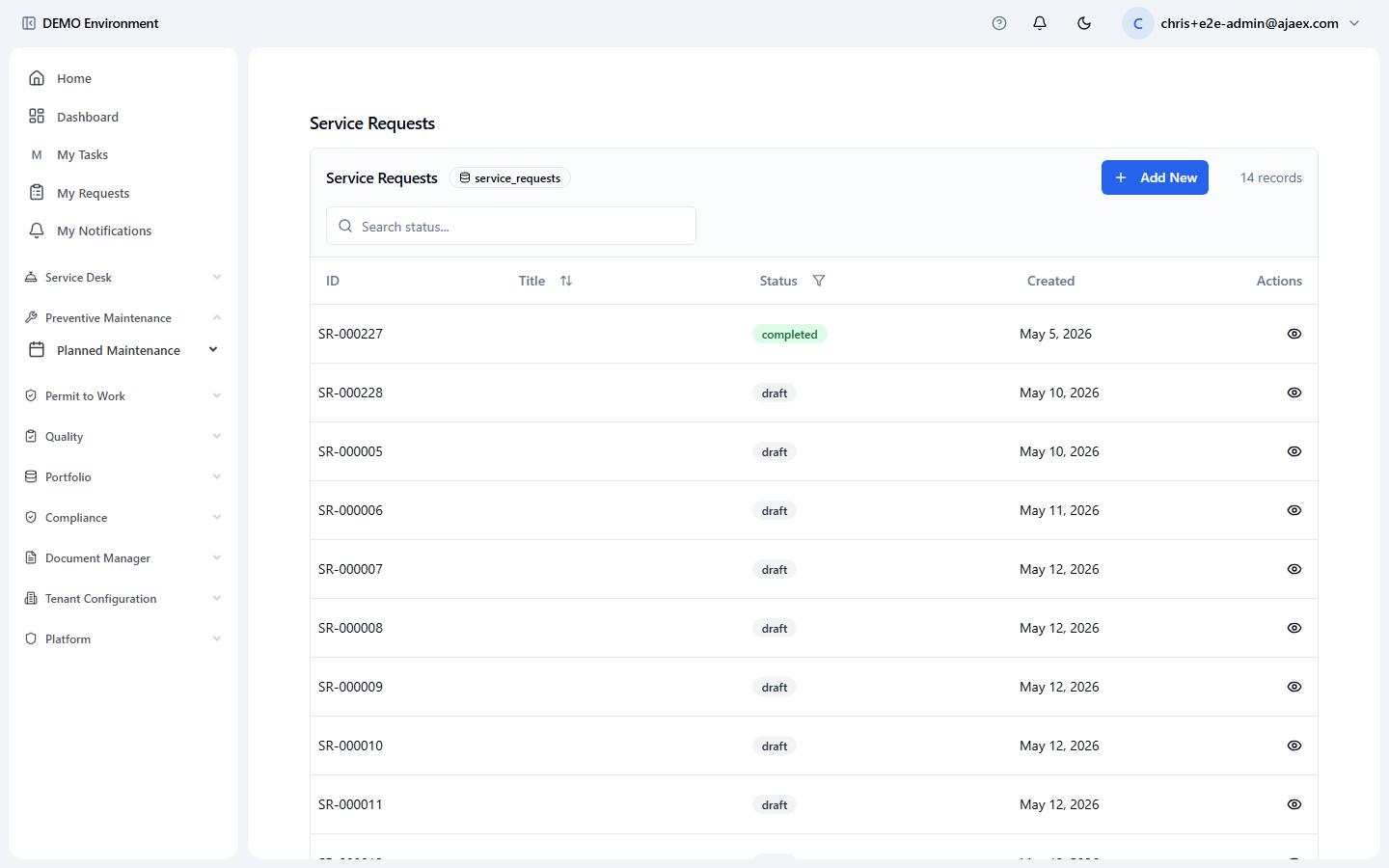Expand the Service Desk section chevron

(217, 277)
